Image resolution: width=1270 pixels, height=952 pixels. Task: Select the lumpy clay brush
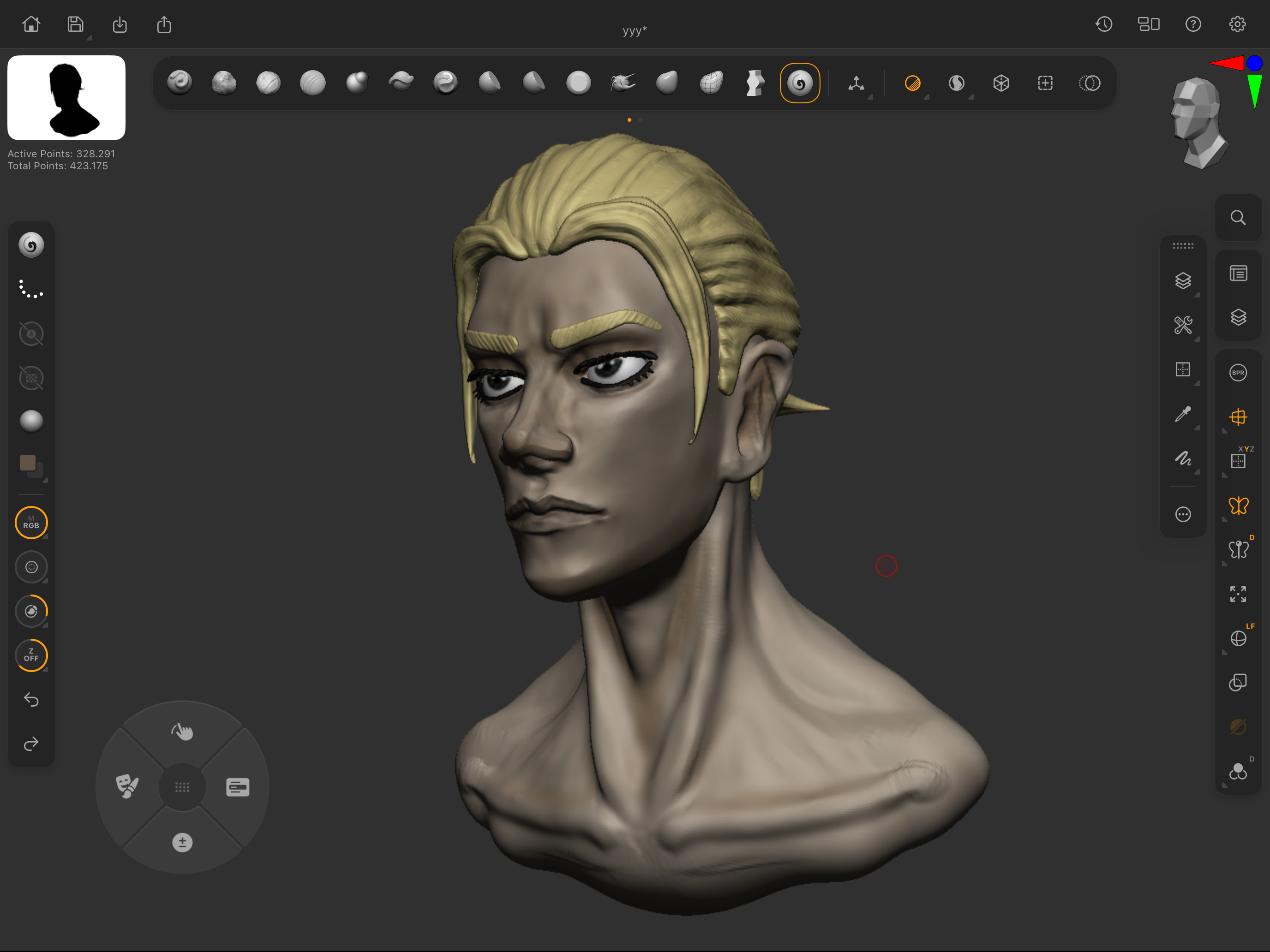point(224,83)
